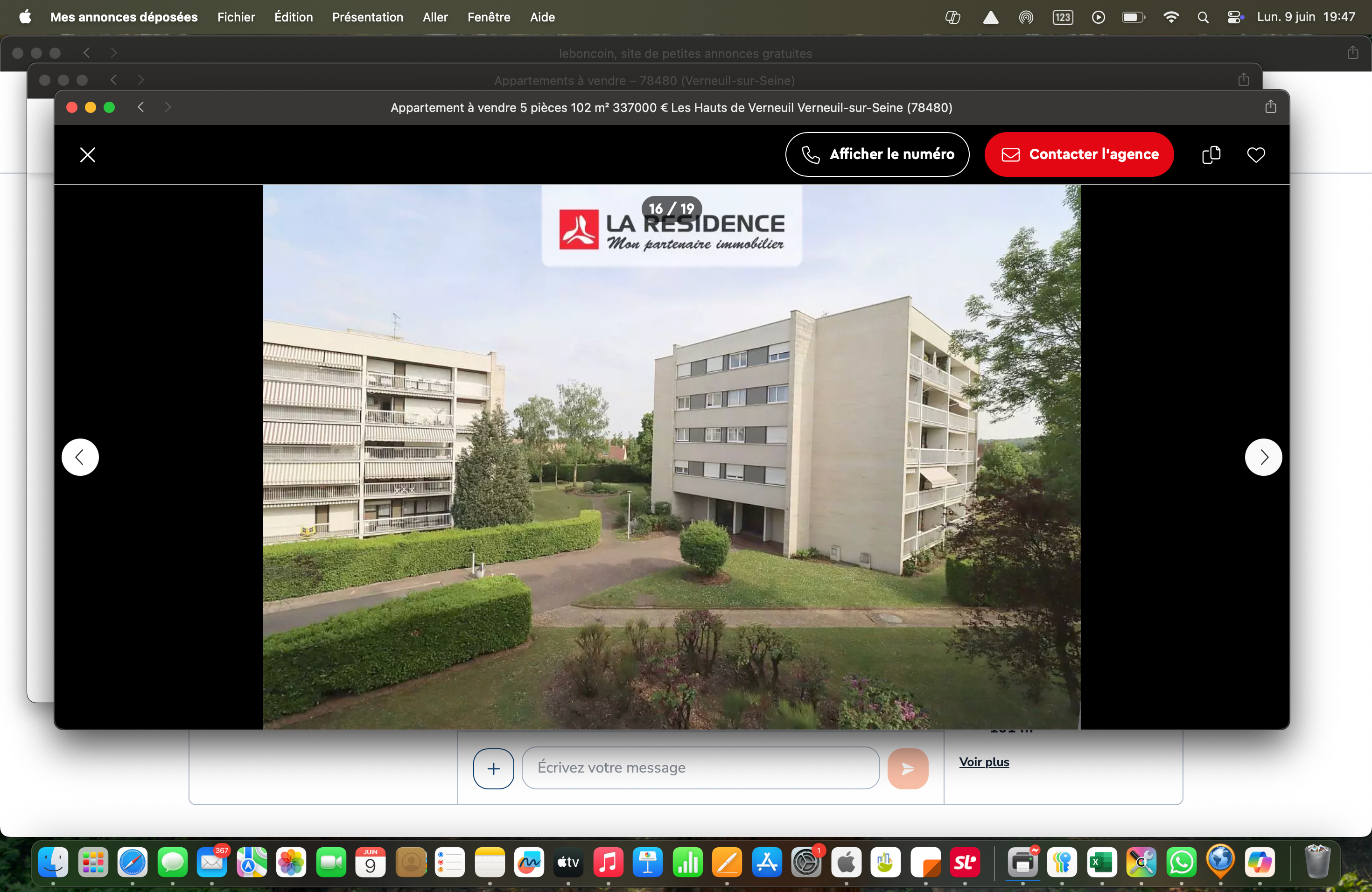Open the Aide menu
Screen dimensions: 1372x892
click(x=542, y=17)
